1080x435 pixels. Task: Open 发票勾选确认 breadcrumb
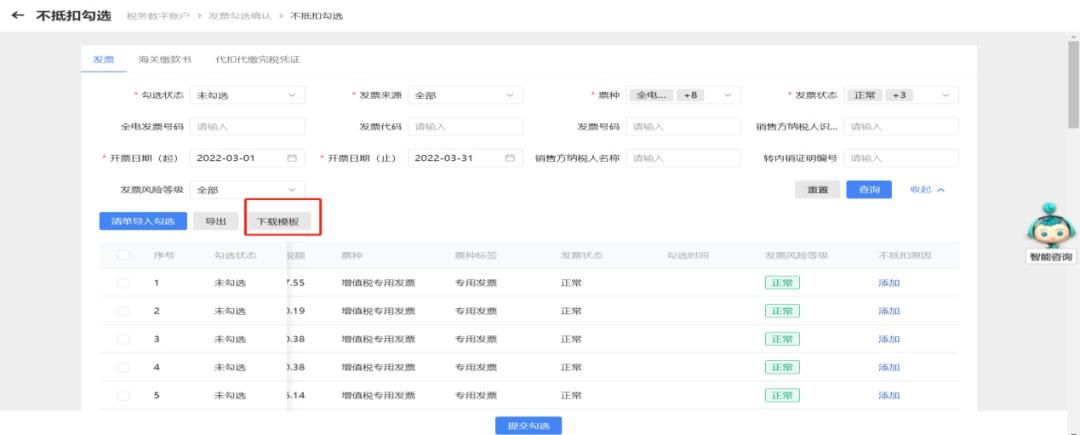coord(241,16)
